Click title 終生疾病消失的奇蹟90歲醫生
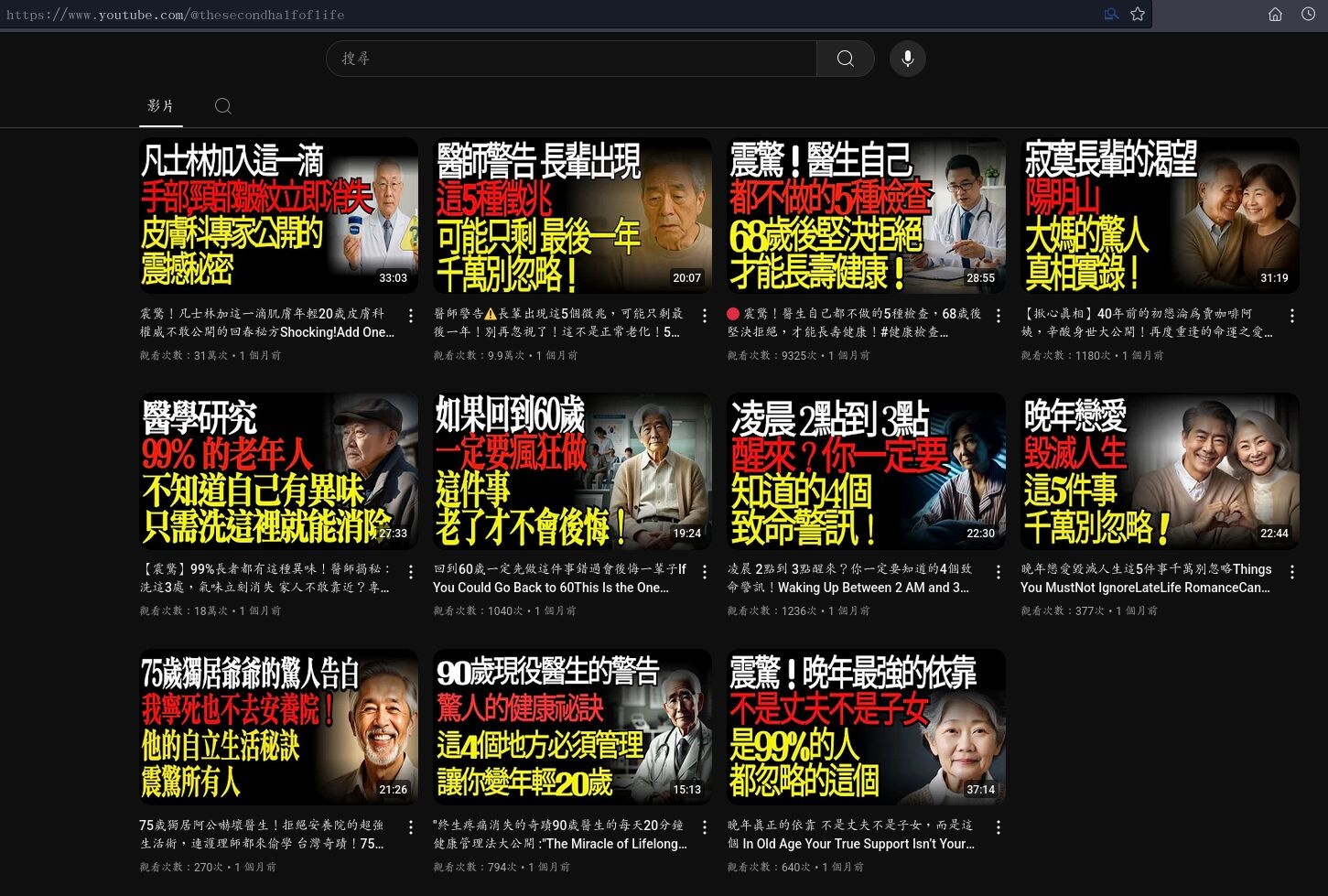The width and height of the screenshot is (1328, 896). point(560,835)
